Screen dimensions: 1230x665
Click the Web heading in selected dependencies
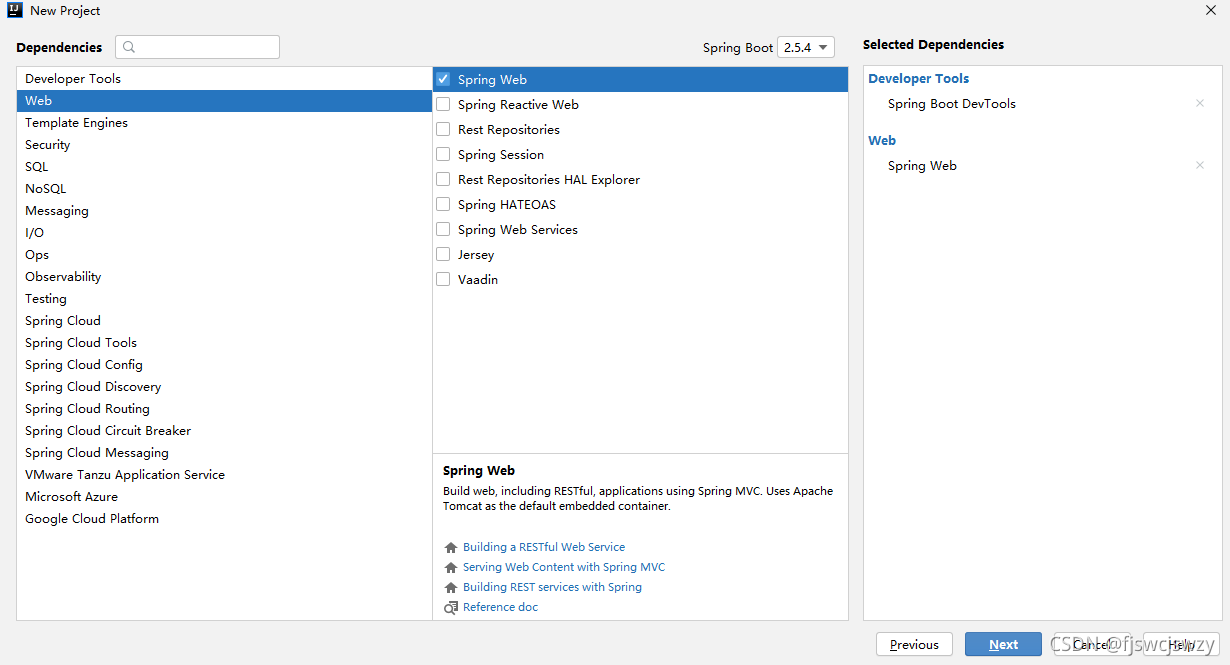click(882, 140)
